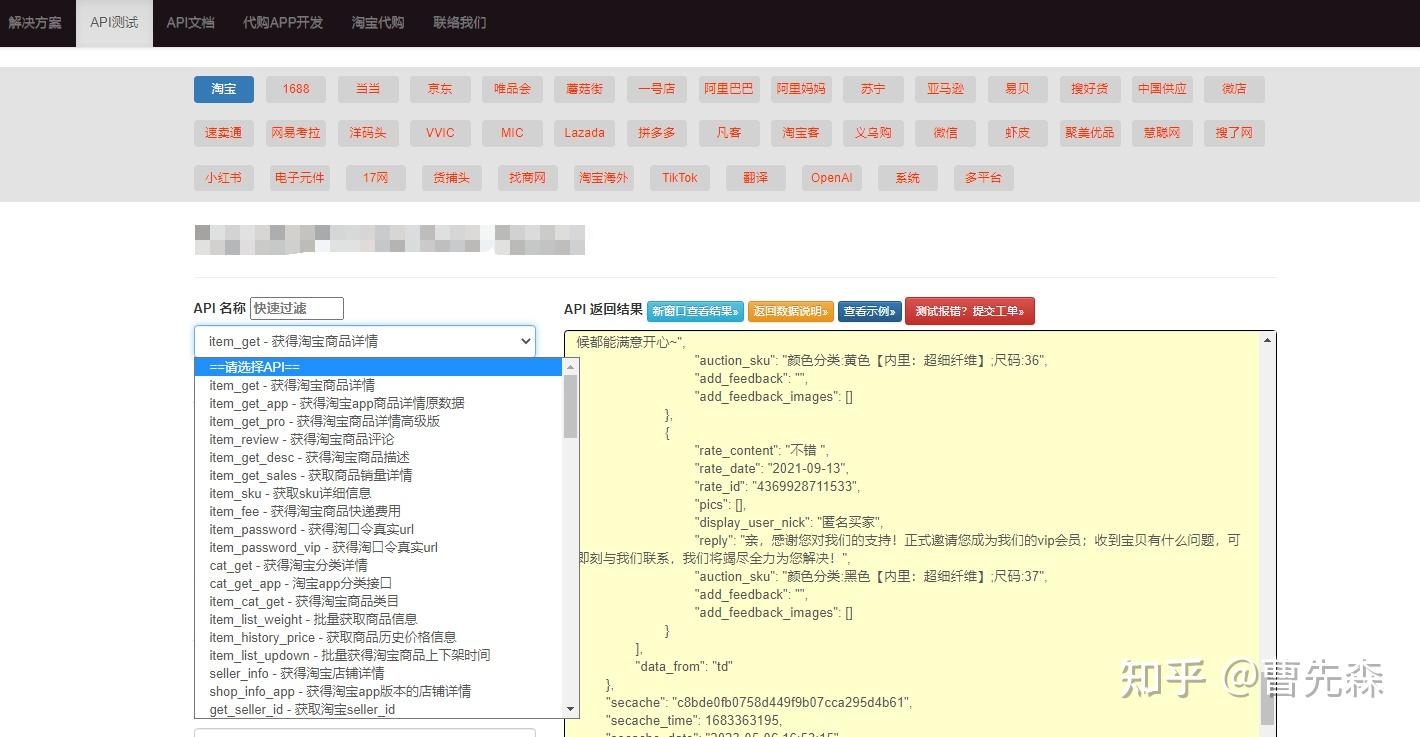Choose the 小红书 platform
This screenshot has width=1420, height=737.
point(223,177)
